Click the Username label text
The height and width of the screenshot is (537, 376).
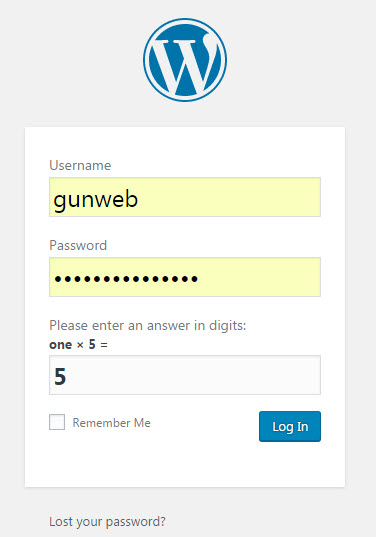click(80, 165)
